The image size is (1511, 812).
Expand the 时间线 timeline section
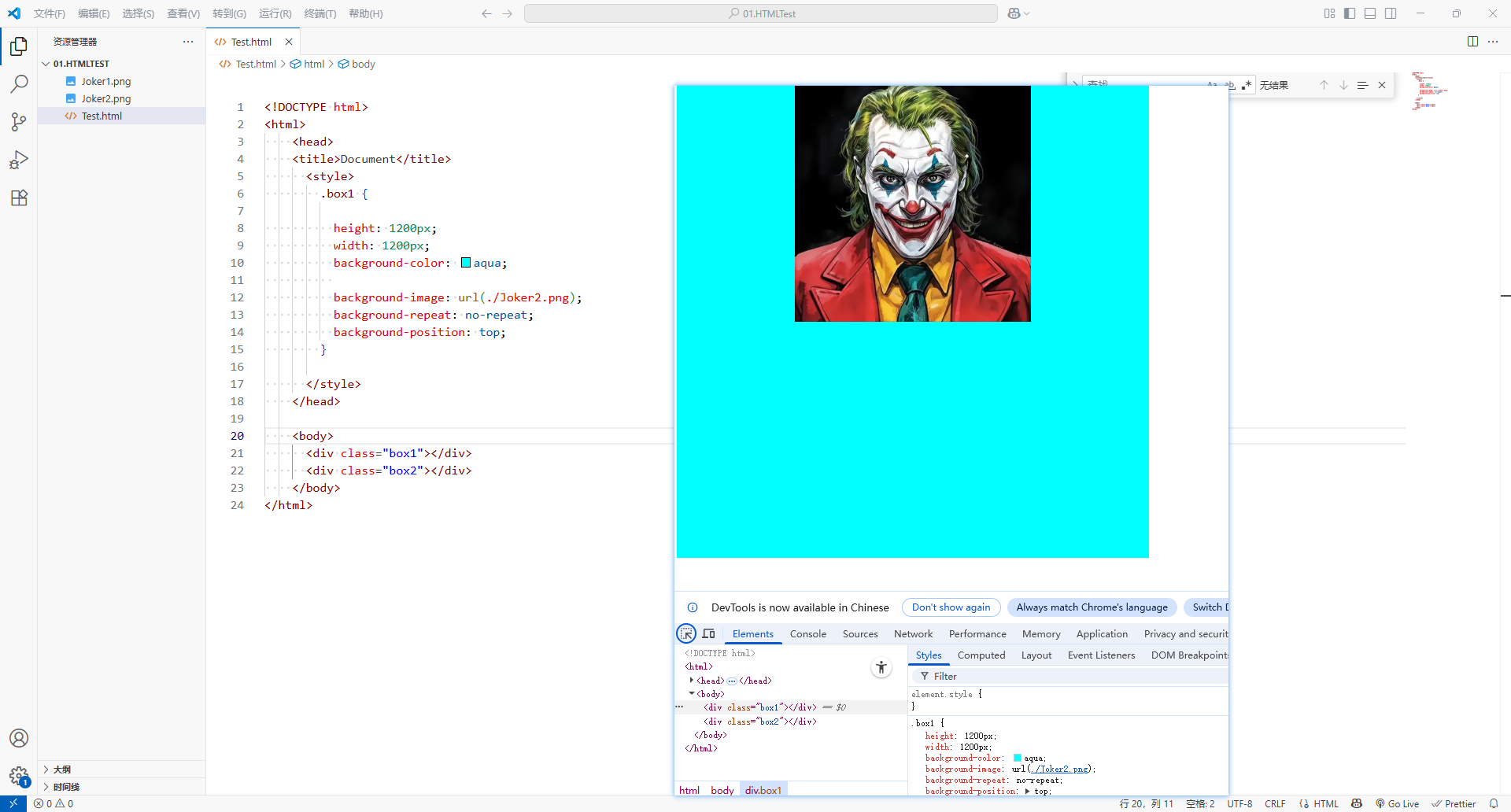46,787
